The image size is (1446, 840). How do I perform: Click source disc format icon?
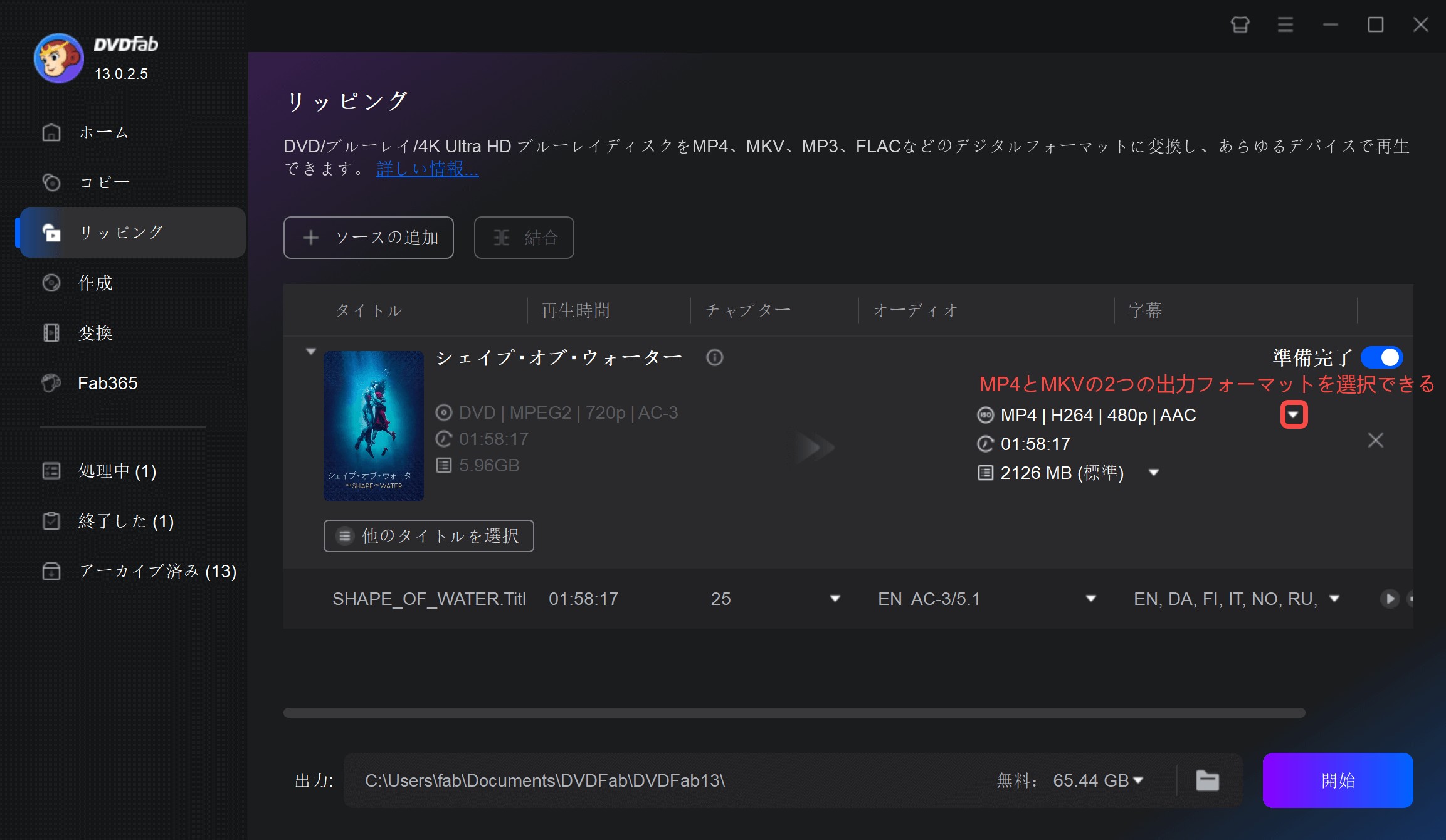(x=444, y=412)
